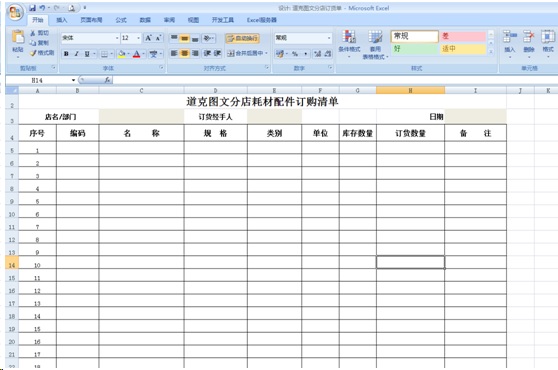Open the Excel服务器 ribbon tab
The height and width of the screenshot is (370, 558).
point(262,20)
